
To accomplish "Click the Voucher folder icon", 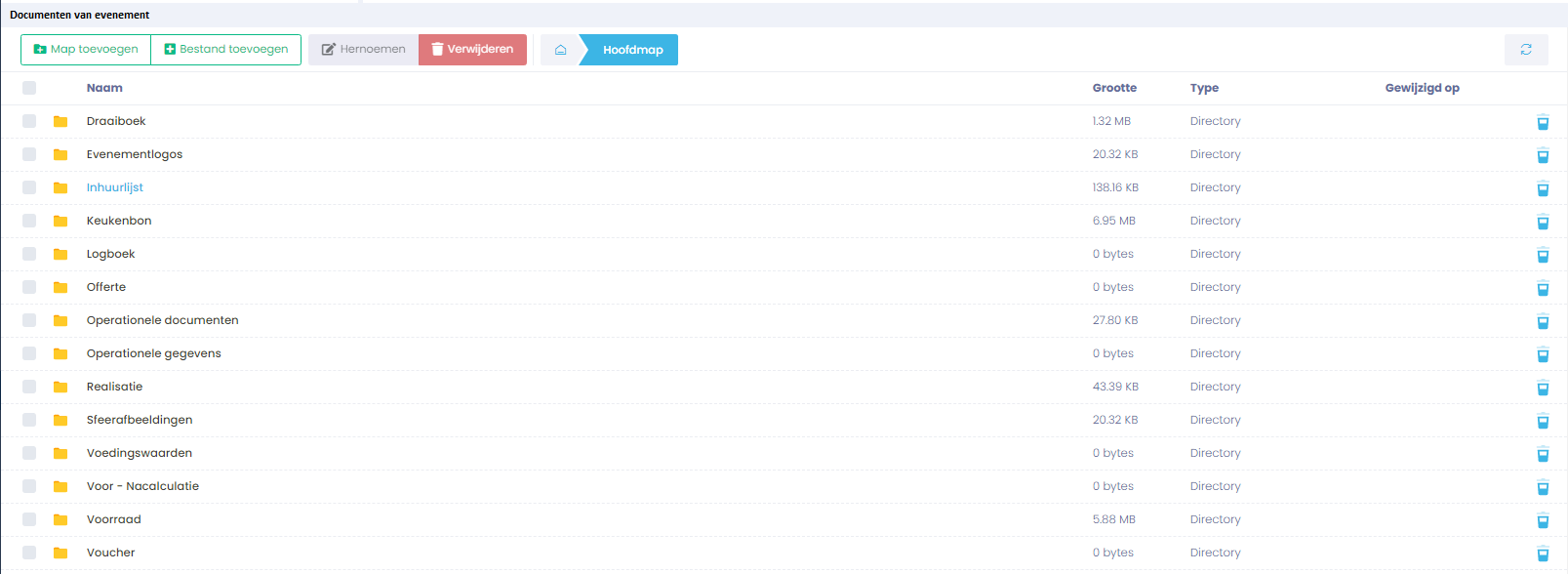I will 60,553.
